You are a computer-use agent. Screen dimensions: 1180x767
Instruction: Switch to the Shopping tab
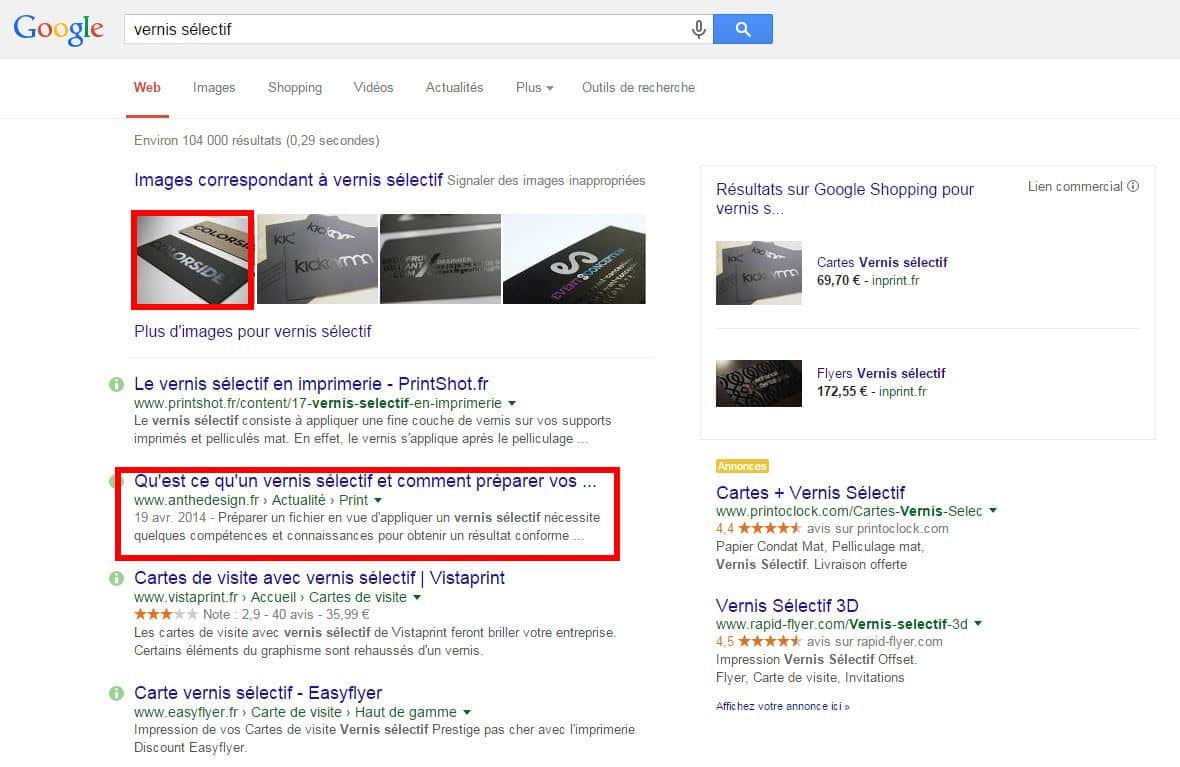click(x=295, y=87)
